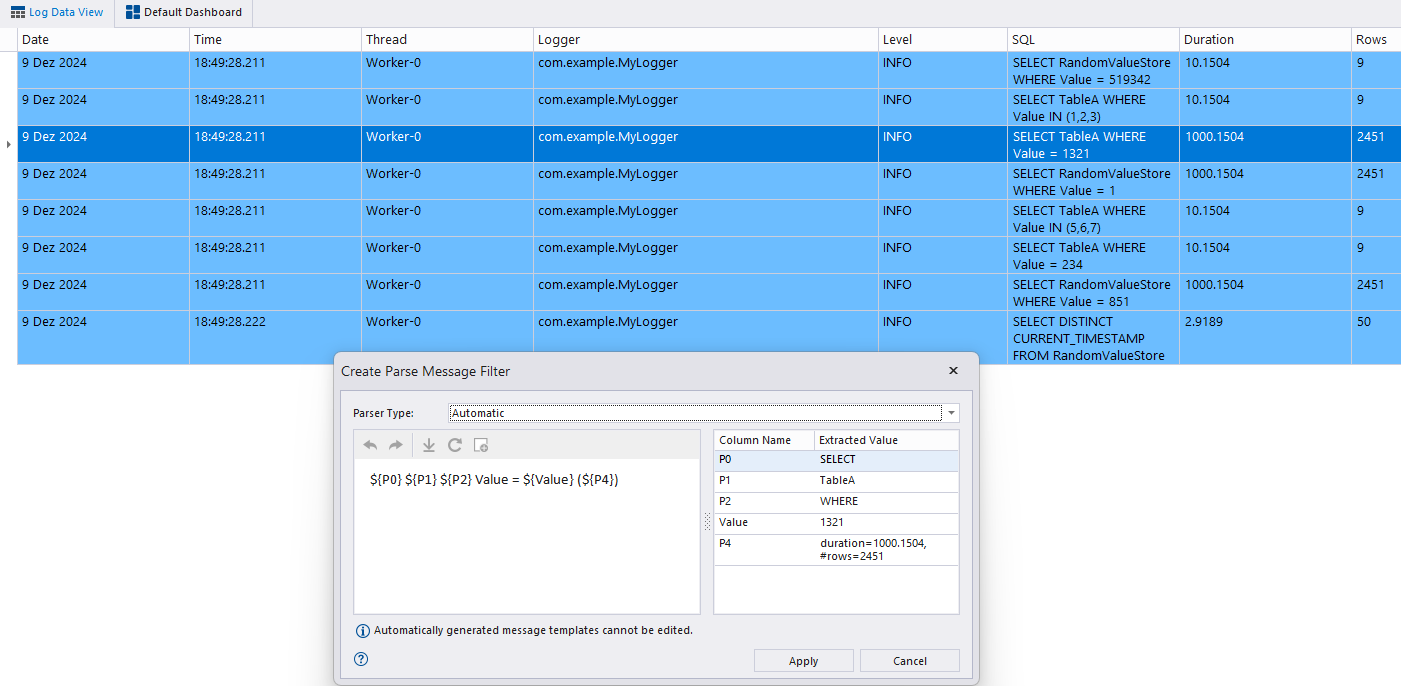Viewport: 1401px width, 686px height.
Task: Select the P1 row with TableA value
Action: click(x=837, y=481)
